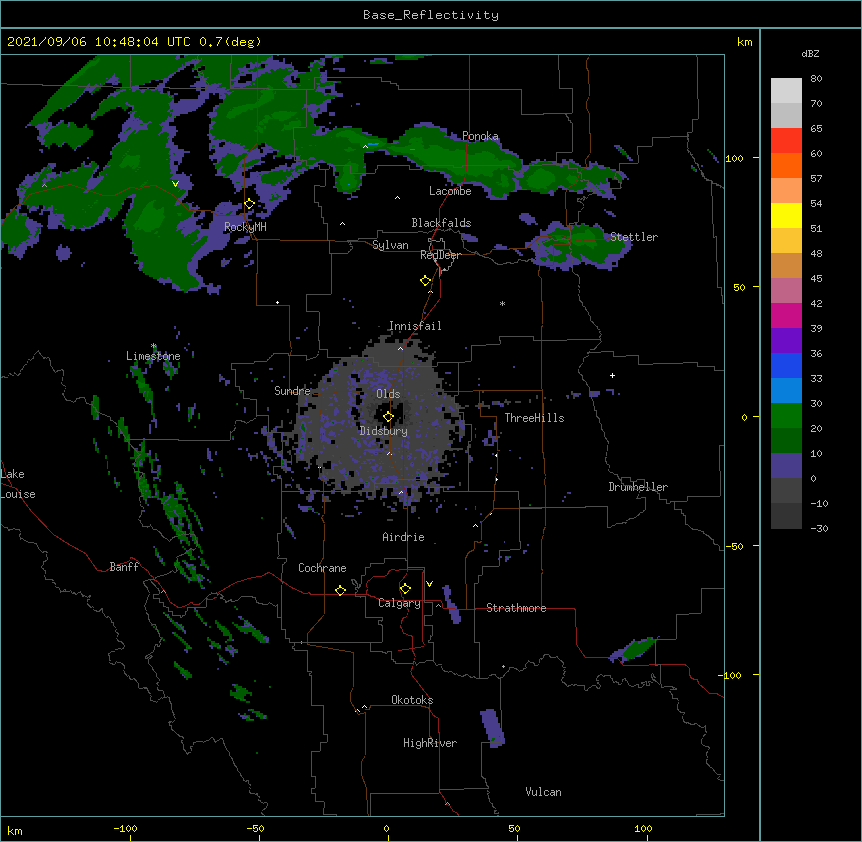
Task: Click the Sylvan label
Action: [390, 245]
